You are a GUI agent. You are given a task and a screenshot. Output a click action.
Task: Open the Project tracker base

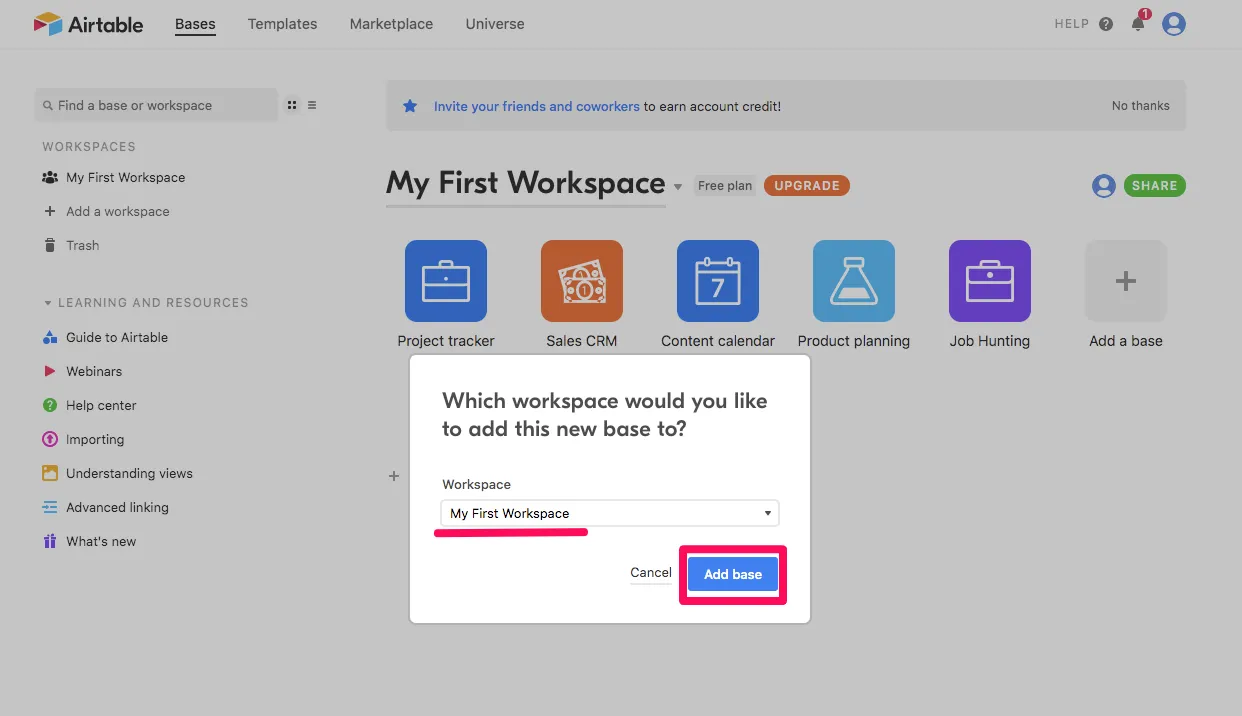tap(446, 281)
